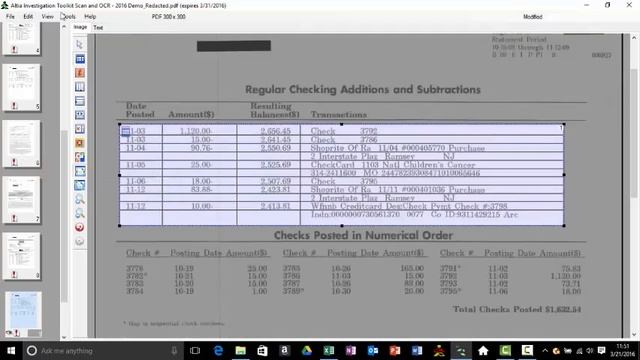Screen dimensions: 640x360
Task: Open the Edit menu
Action: (x=28, y=17)
